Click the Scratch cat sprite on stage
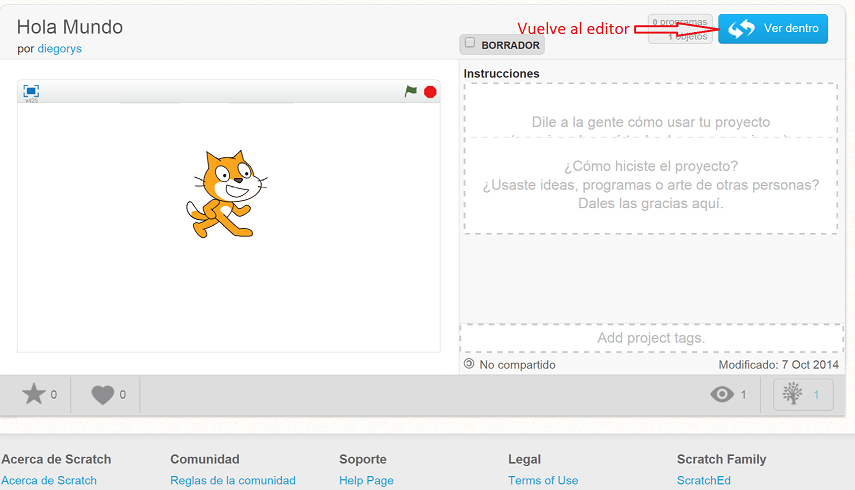This screenshot has width=855, height=490. (x=226, y=193)
